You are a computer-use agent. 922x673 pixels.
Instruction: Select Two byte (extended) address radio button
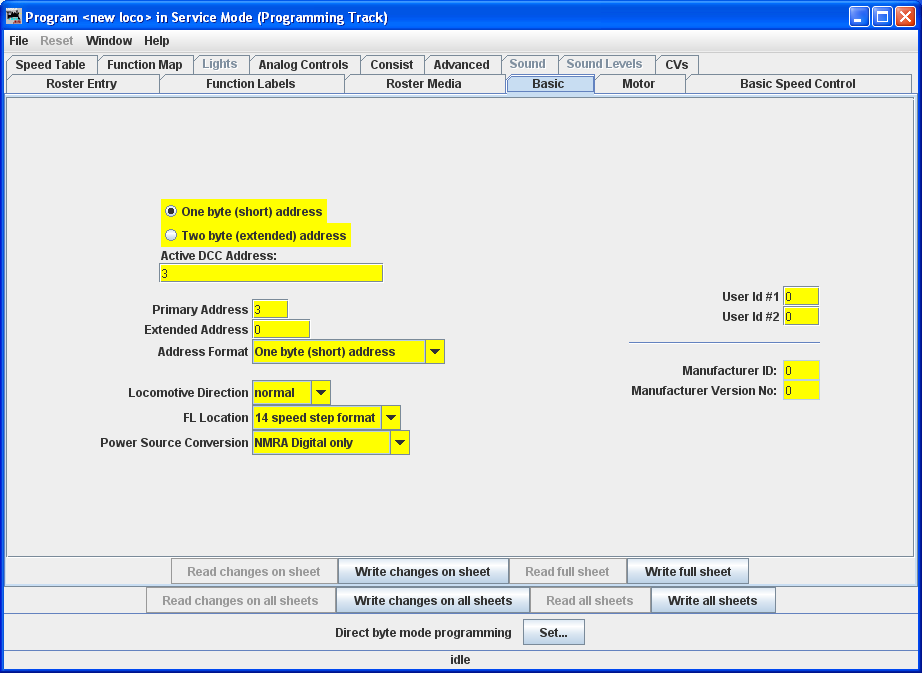click(171, 236)
